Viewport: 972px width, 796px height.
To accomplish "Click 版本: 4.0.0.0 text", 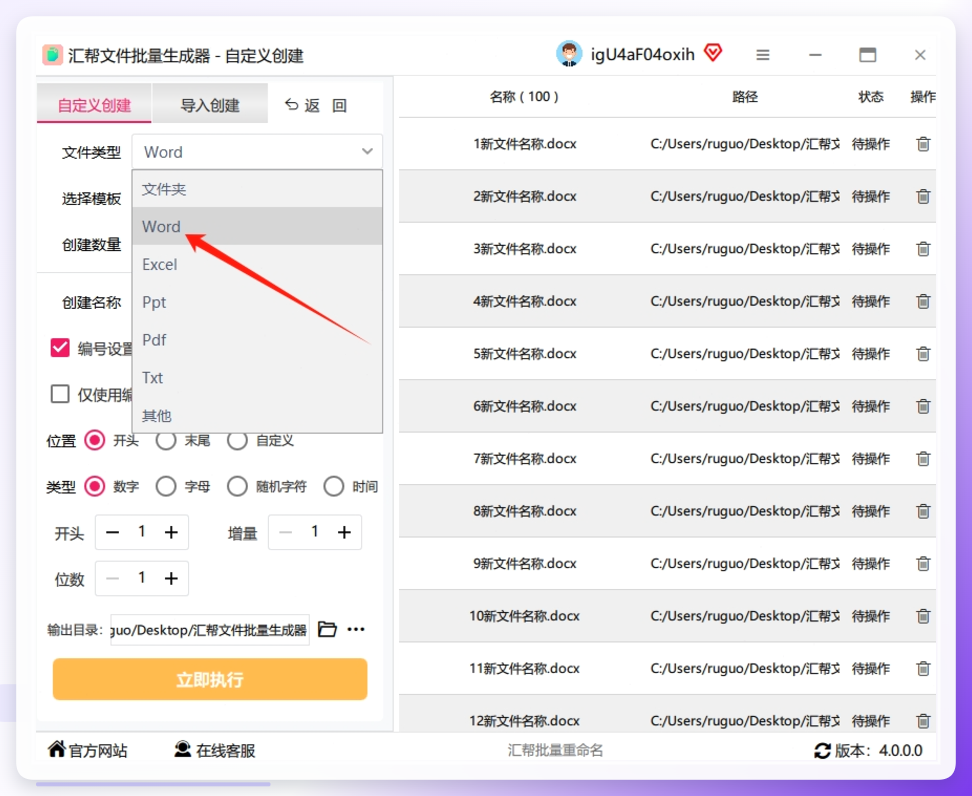I will point(878,751).
